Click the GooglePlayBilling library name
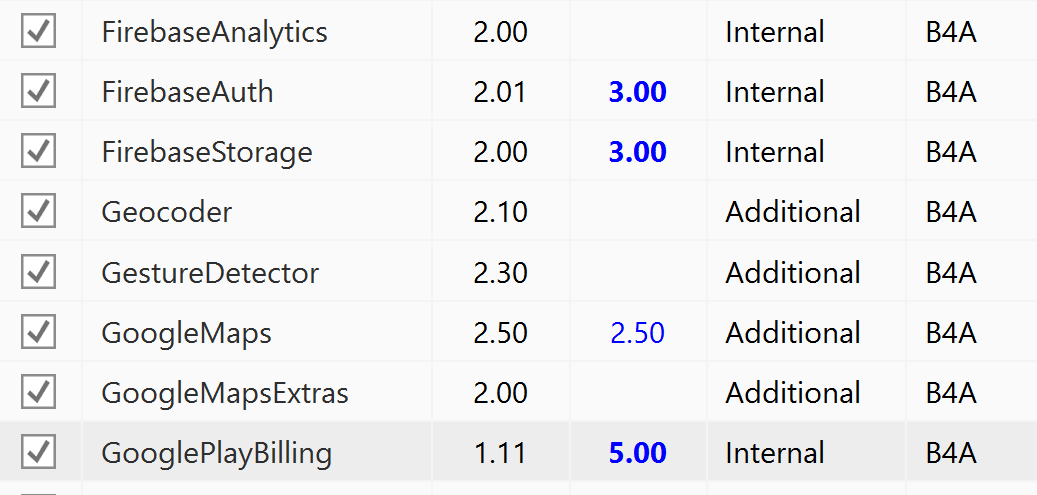 (216, 453)
